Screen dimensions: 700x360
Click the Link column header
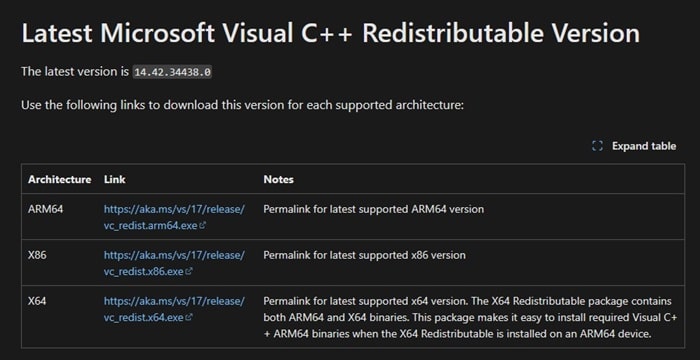tap(115, 180)
